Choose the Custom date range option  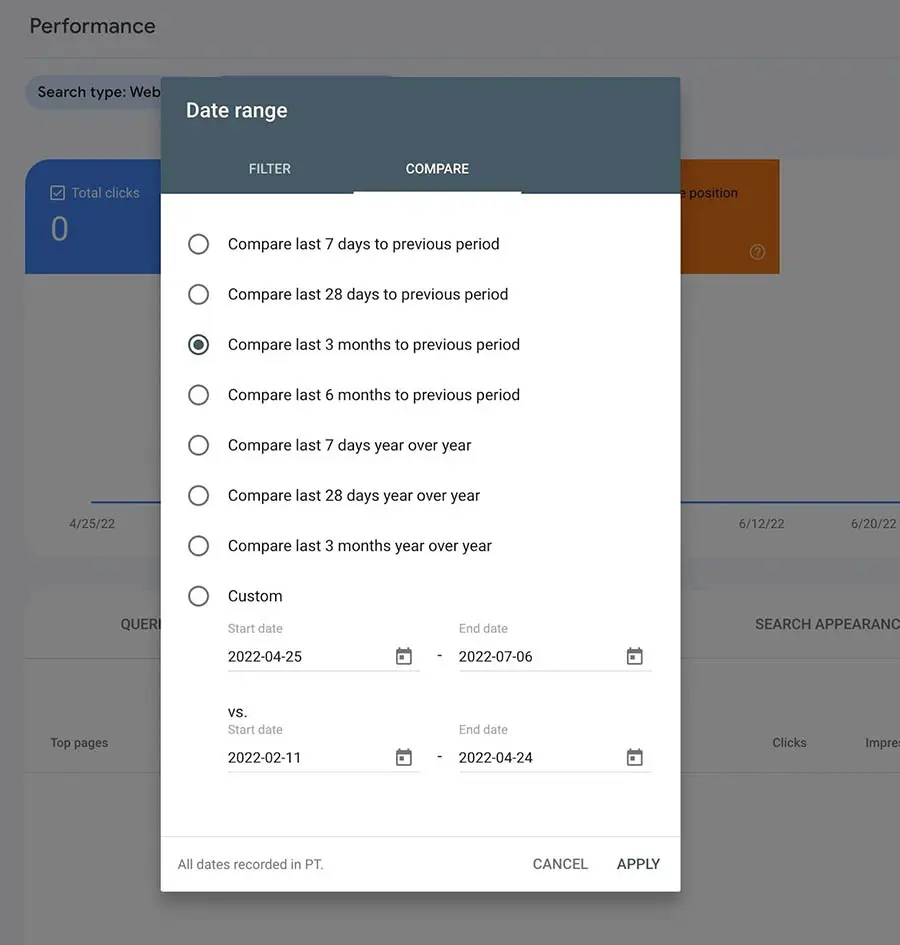pos(199,596)
